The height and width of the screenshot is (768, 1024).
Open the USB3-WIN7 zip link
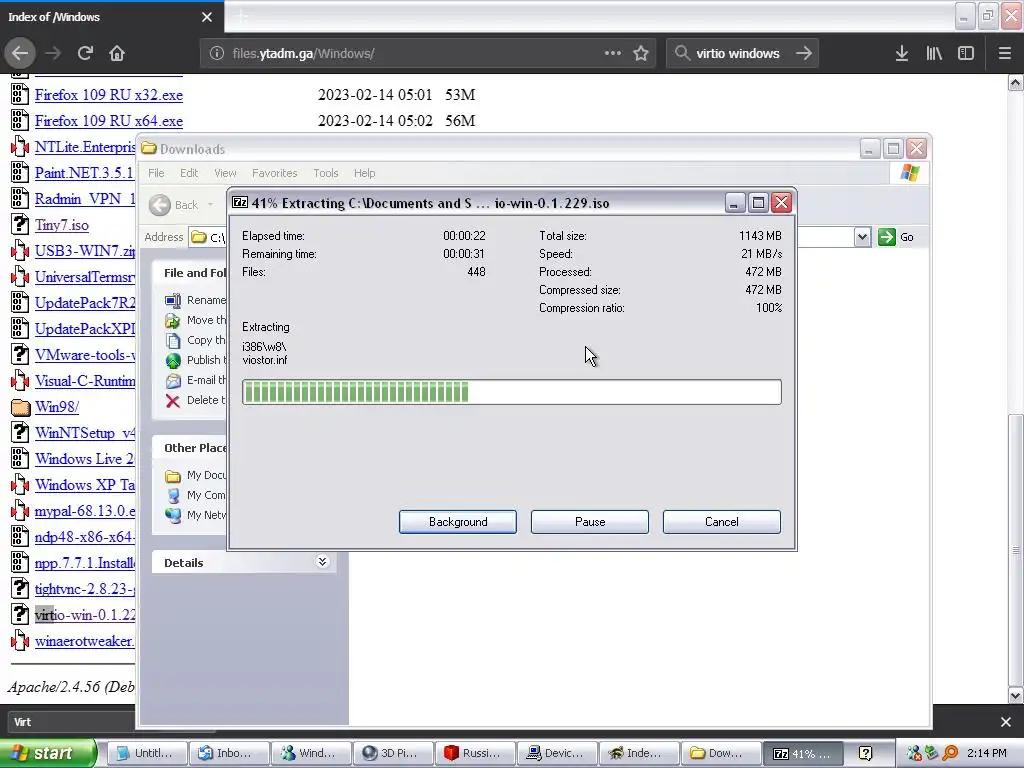click(x=85, y=251)
